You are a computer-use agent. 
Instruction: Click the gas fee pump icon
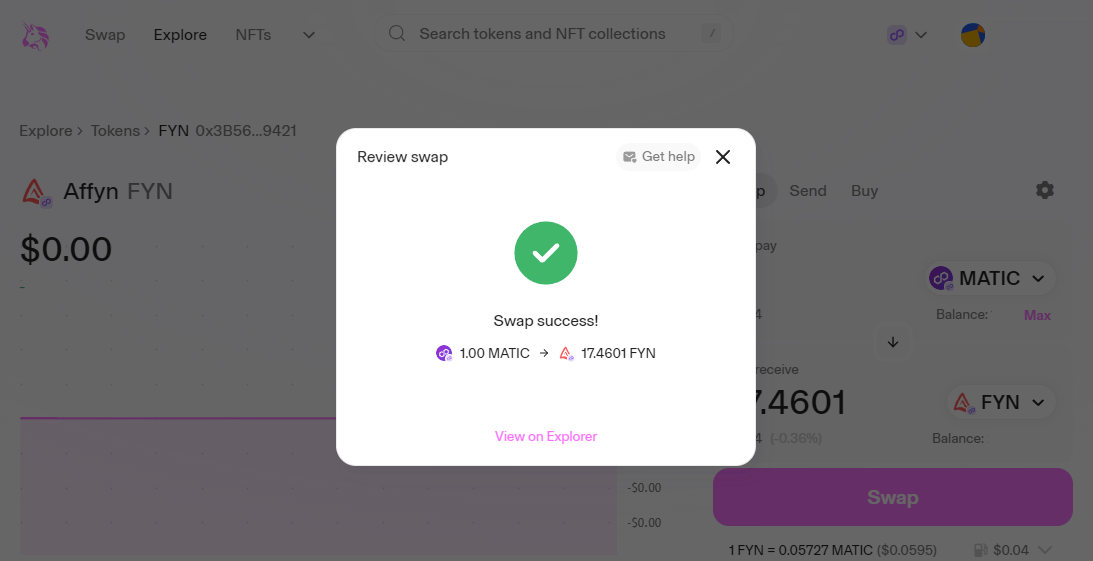tap(982, 549)
